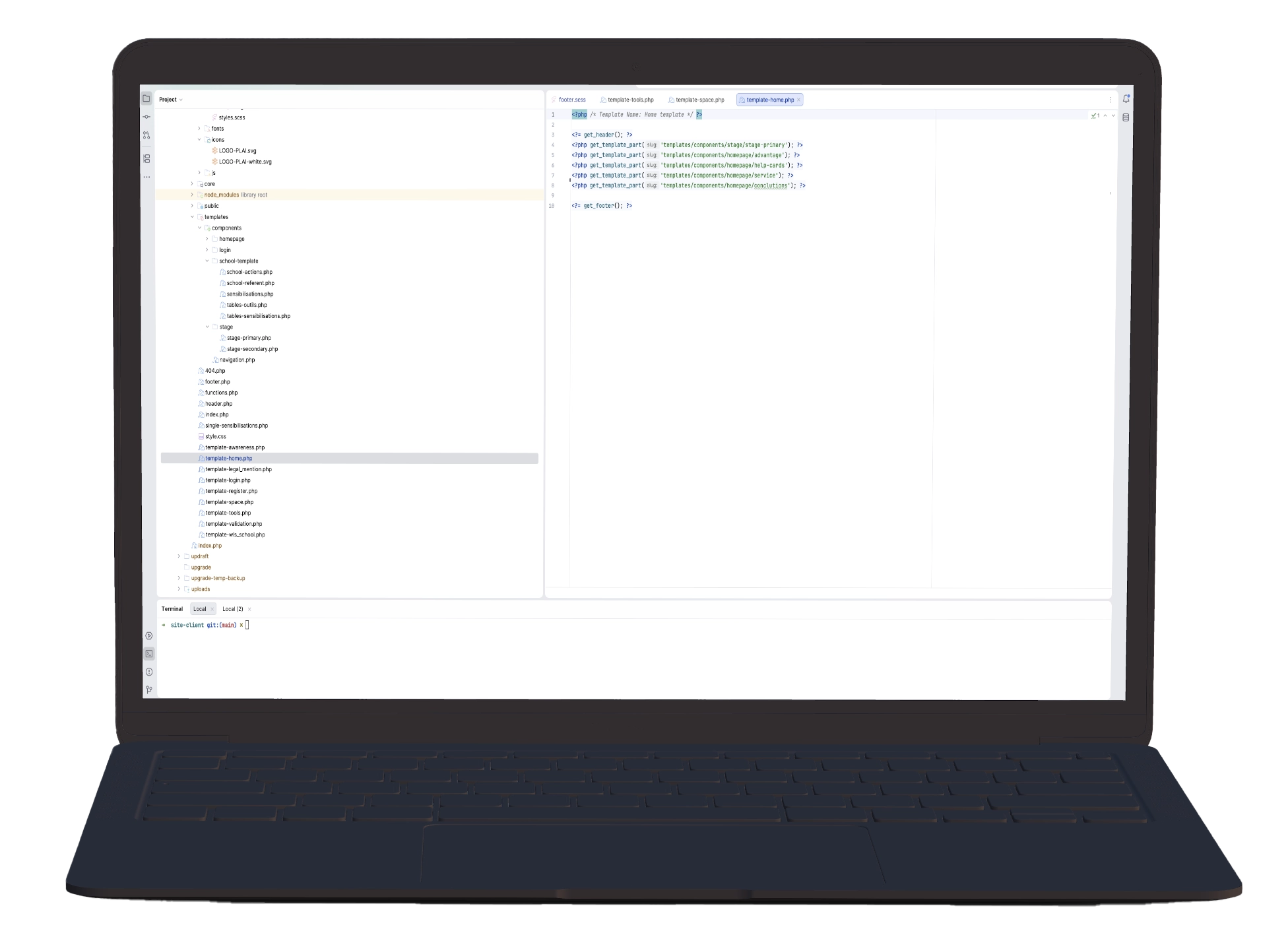The width and height of the screenshot is (1288, 937).
Task: Open the Project view dropdown
Action: 171,100
